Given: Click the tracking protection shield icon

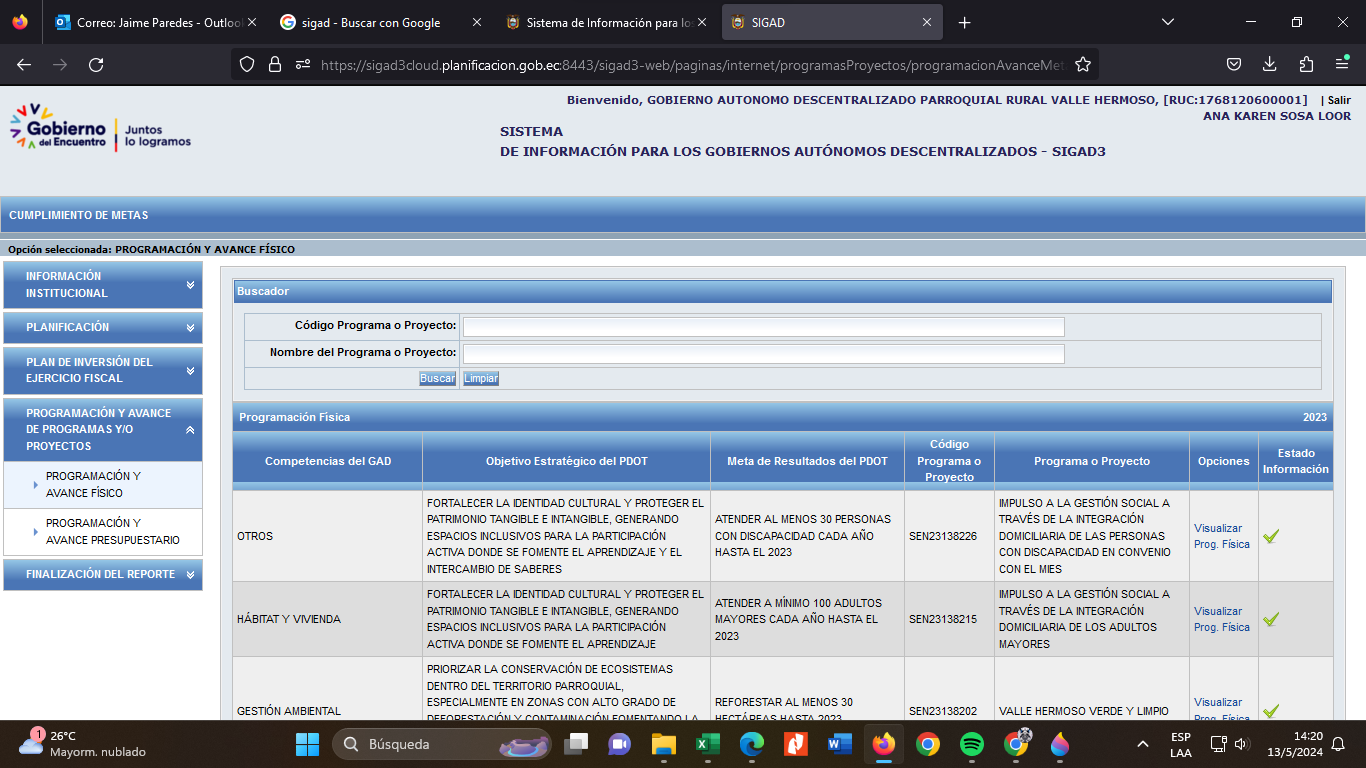Looking at the screenshot, I should pos(247,65).
